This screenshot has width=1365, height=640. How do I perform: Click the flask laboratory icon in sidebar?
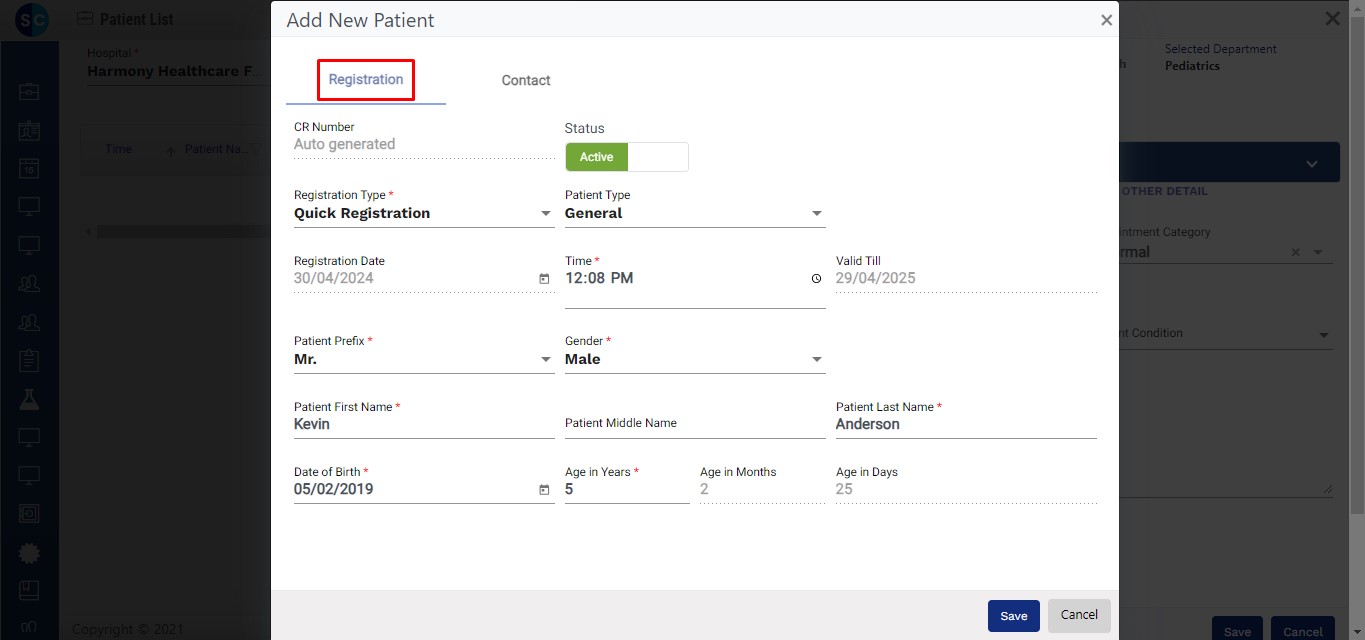(x=29, y=400)
